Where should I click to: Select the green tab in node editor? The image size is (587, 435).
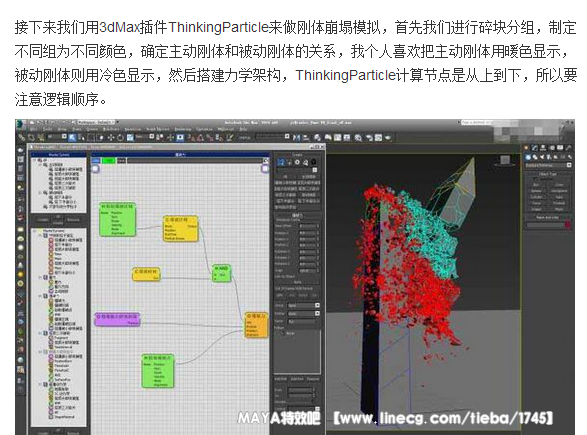[109, 161]
